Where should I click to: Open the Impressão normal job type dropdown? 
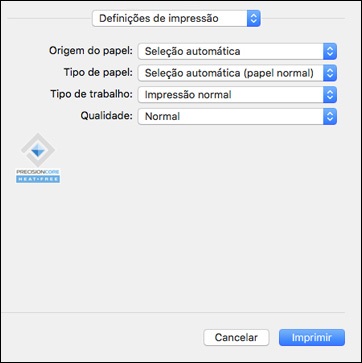pos(237,95)
